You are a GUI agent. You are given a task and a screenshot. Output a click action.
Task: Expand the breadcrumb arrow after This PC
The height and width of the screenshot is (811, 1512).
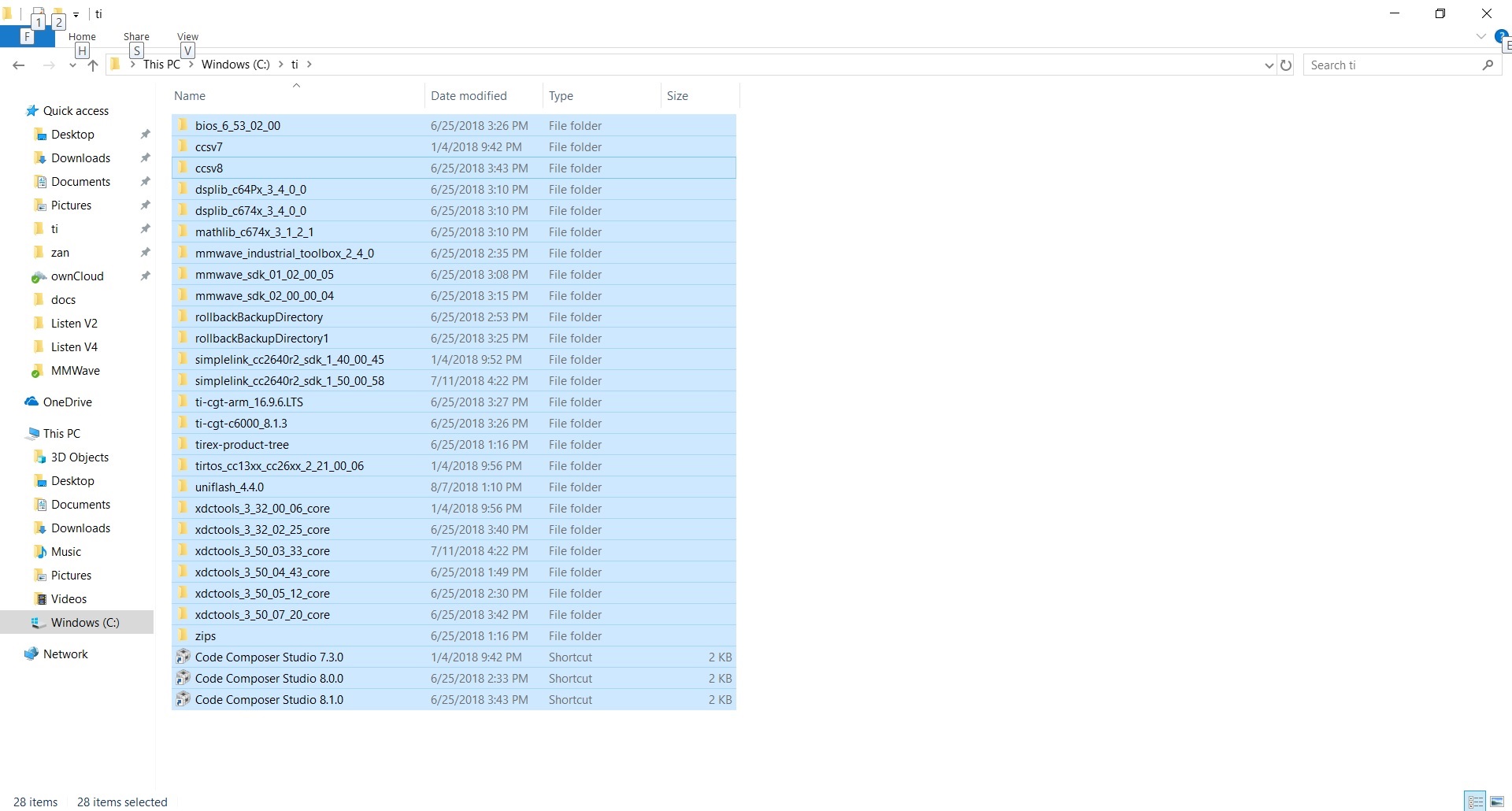pos(191,65)
